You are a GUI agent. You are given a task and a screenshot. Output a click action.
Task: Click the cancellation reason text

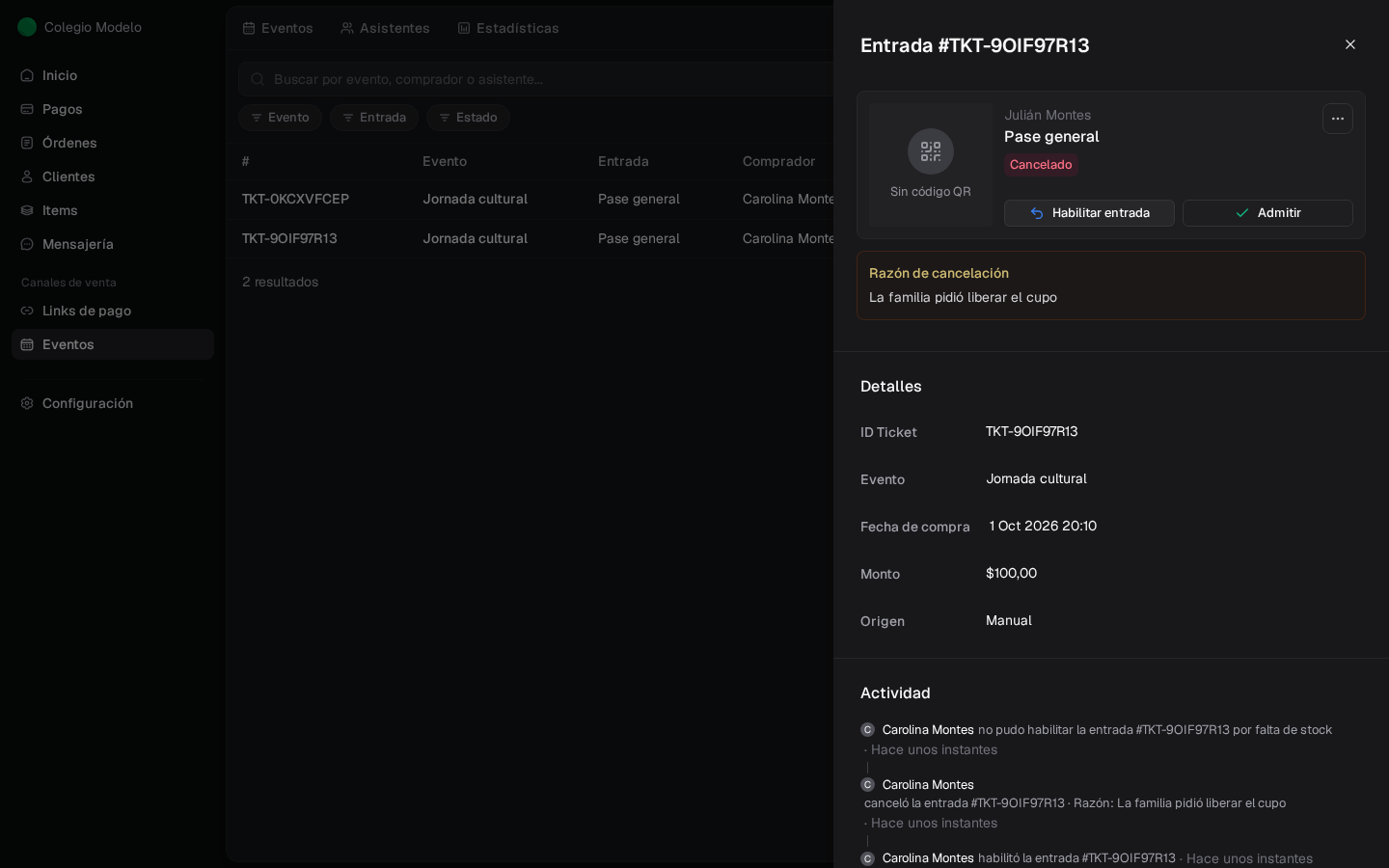963,297
